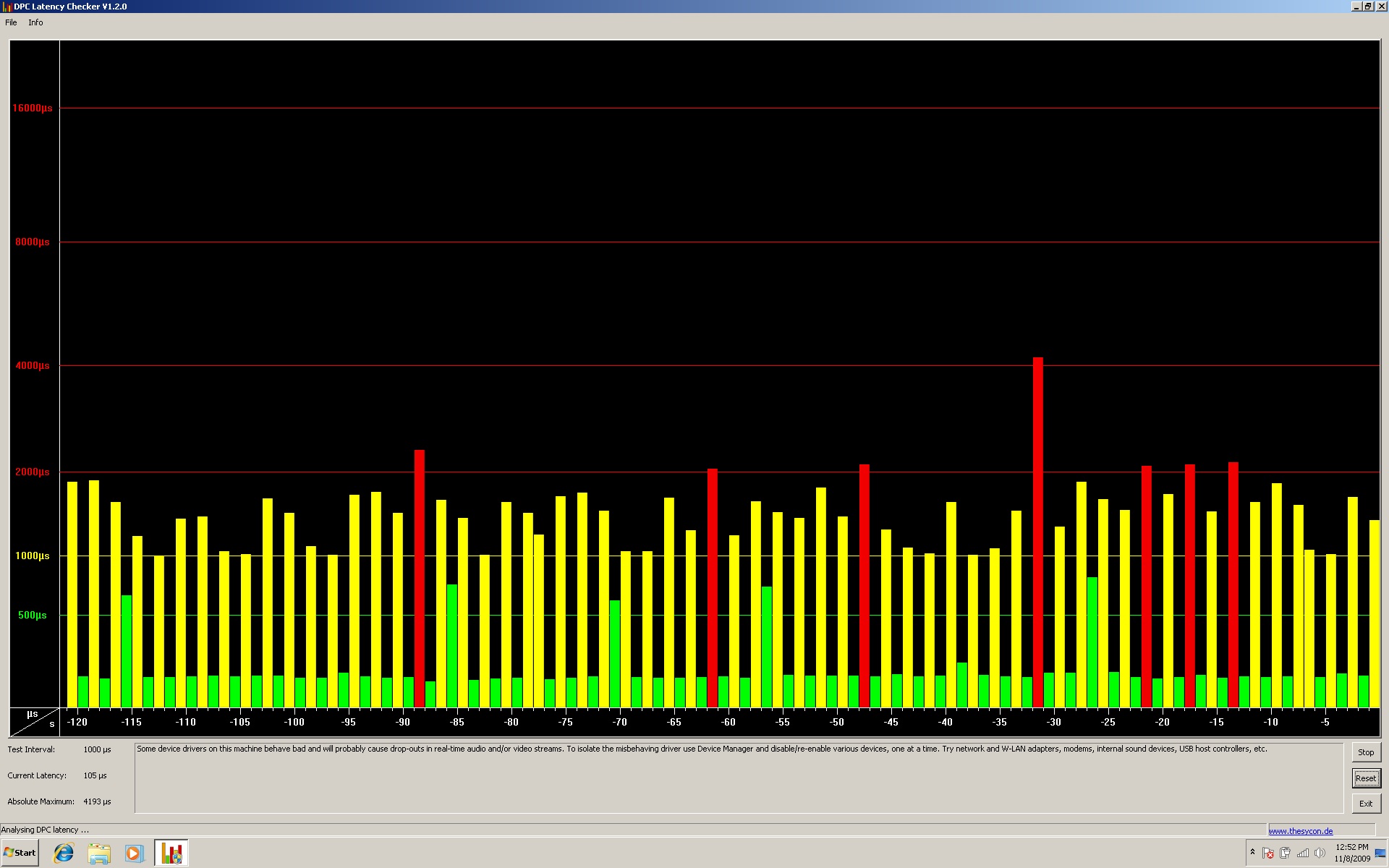Select DPC Latency Checker taskbar icon

coord(171,853)
